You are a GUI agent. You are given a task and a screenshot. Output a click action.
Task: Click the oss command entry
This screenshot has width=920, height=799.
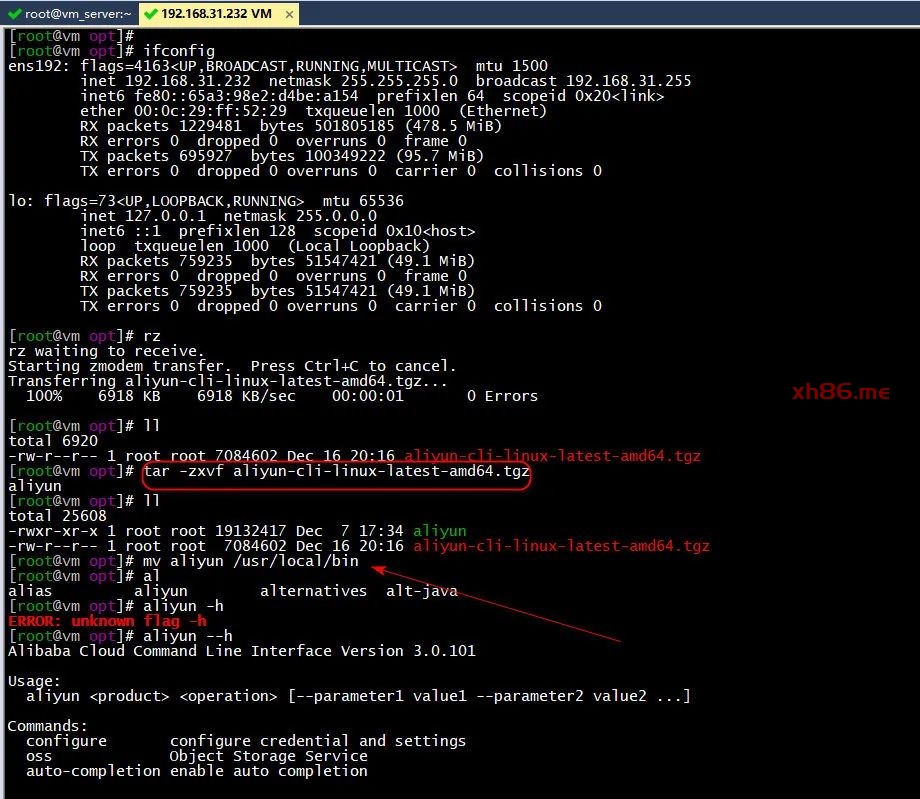tap(39, 756)
